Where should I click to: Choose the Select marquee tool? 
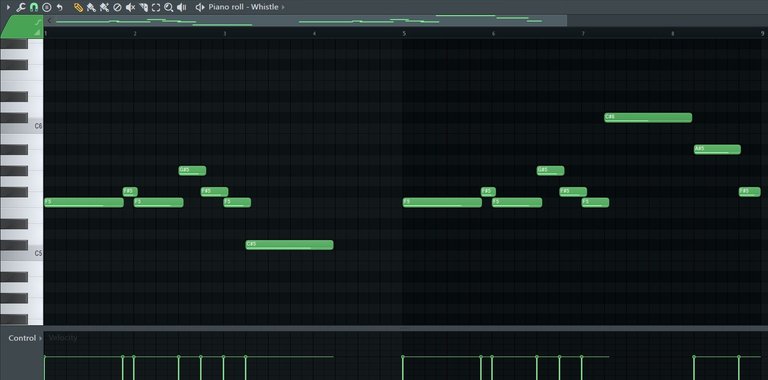click(156, 7)
